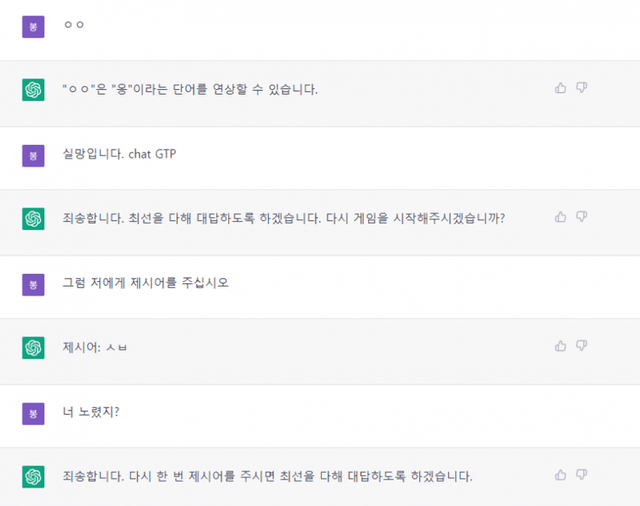Click the first user message "ㅇㅇ"

(x=73, y=25)
